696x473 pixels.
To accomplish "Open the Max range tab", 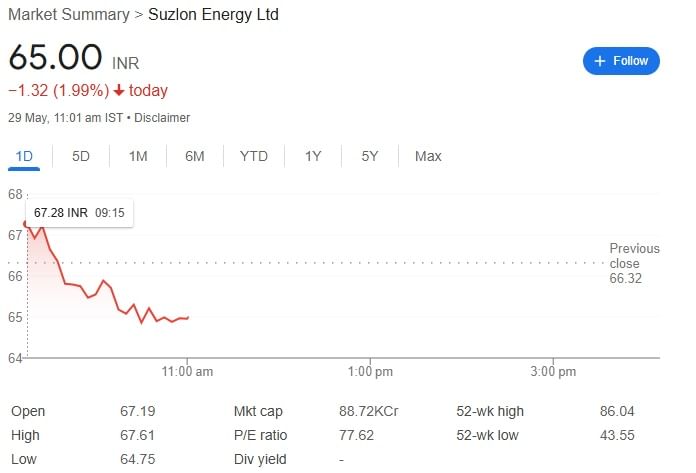I will click(428, 156).
